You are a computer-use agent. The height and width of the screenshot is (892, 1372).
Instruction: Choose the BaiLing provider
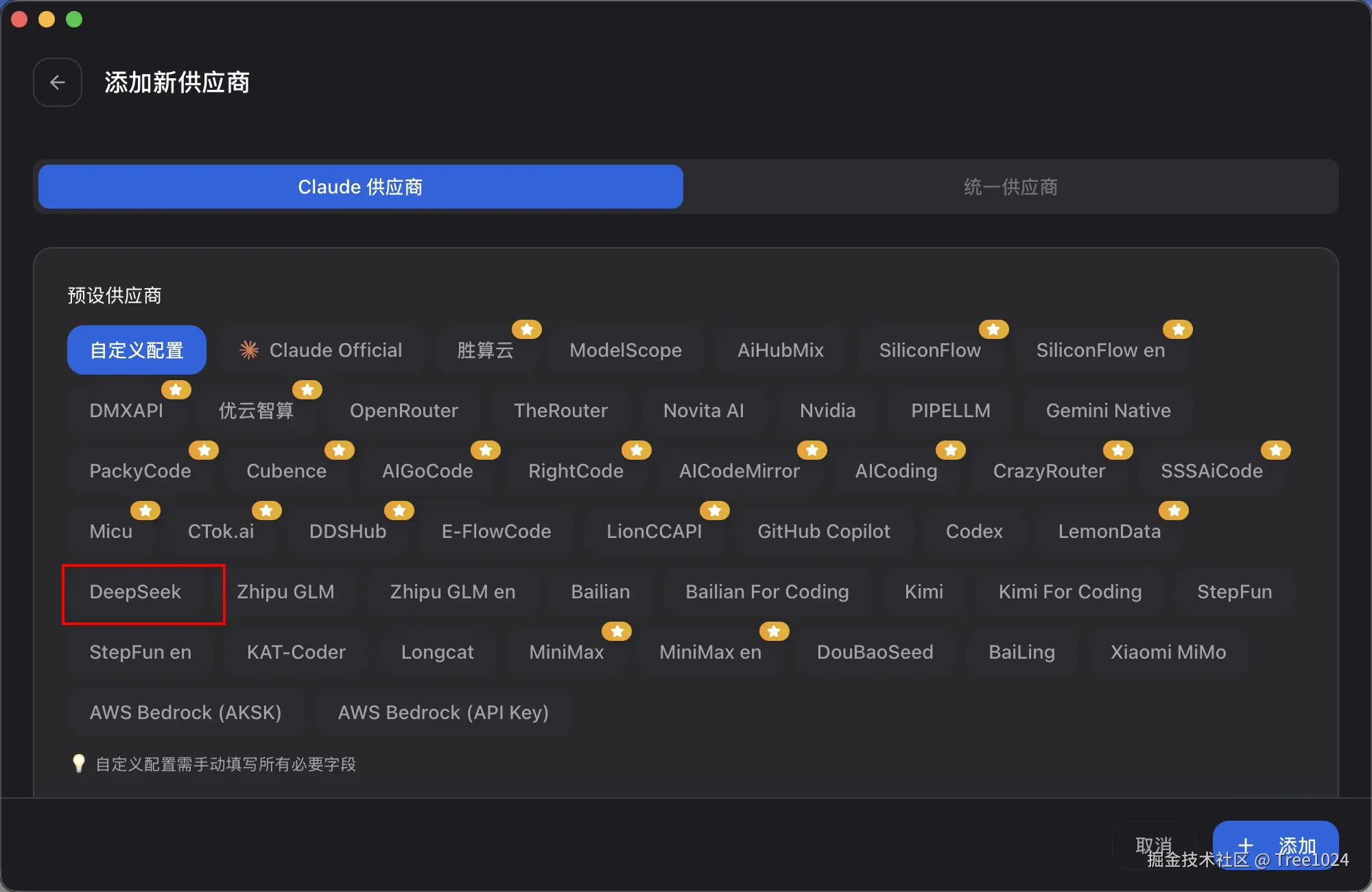(1021, 652)
